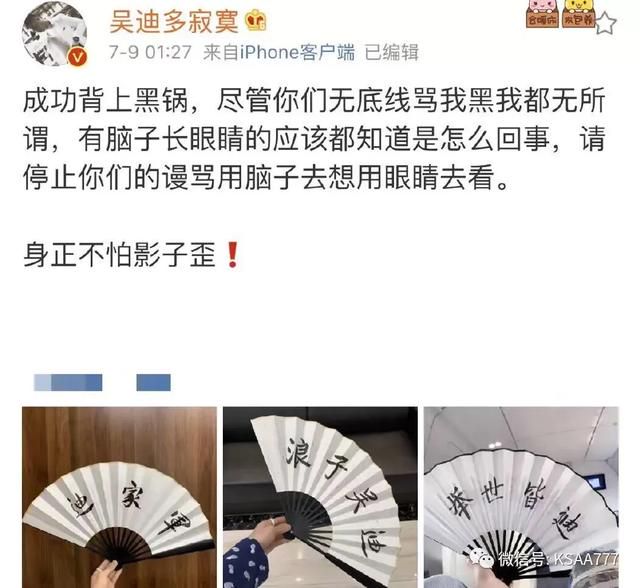Open the 来自iPhone客户端 source link
Viewport: 640px width, 588px height.
(x=279, y=52)
